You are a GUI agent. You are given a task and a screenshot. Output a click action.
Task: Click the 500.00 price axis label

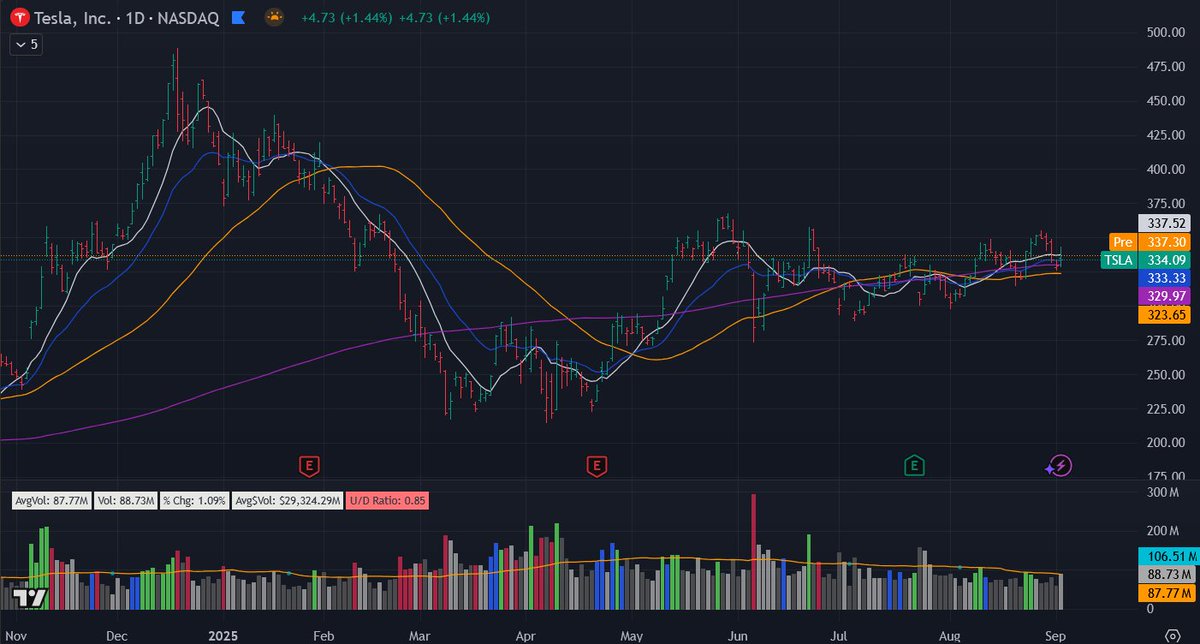point(1165,32)
